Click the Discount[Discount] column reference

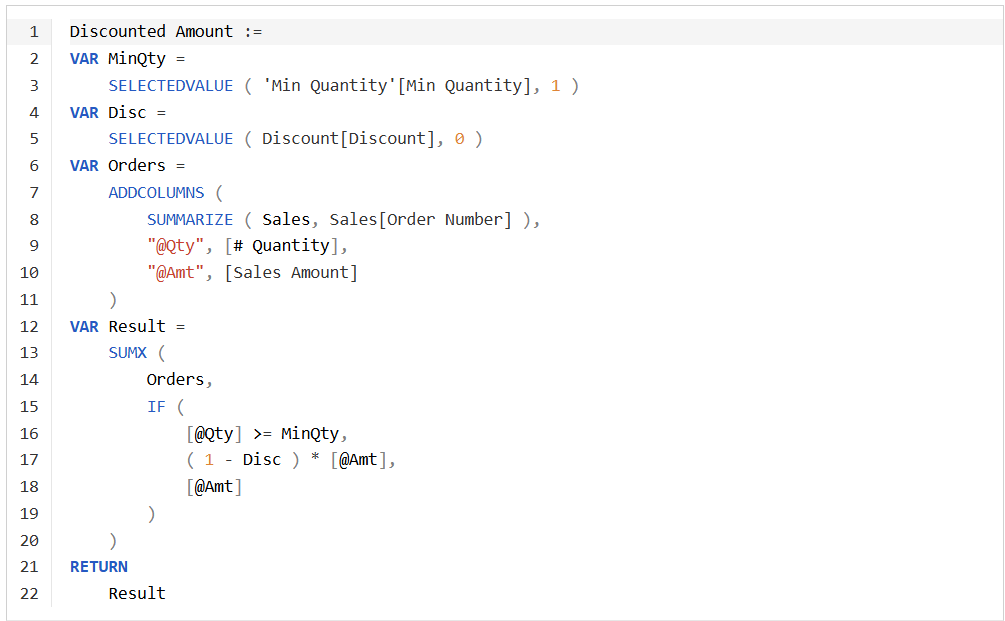(349, 138)
